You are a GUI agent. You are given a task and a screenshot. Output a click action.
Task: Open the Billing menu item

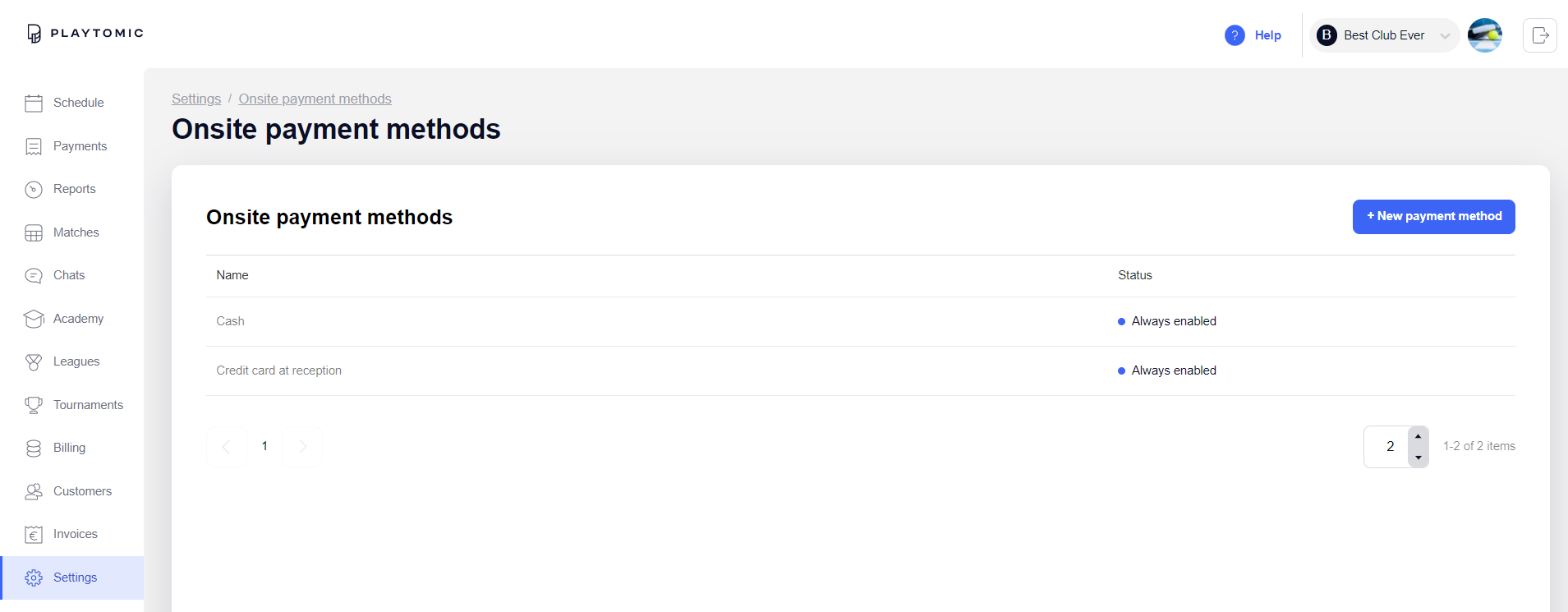(x=69, y=448)
